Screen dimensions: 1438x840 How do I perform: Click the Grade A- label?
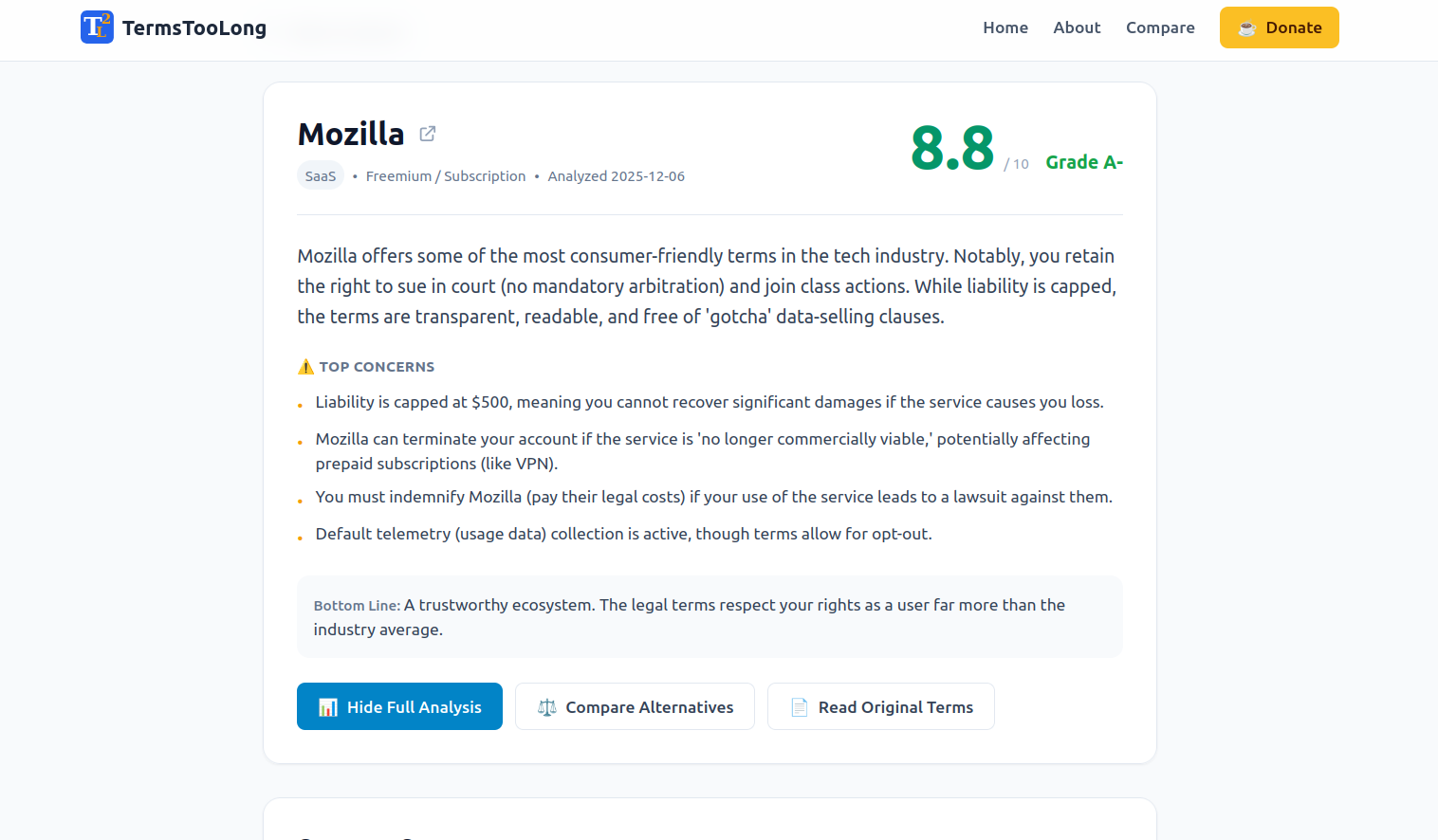pos(1084,162)
